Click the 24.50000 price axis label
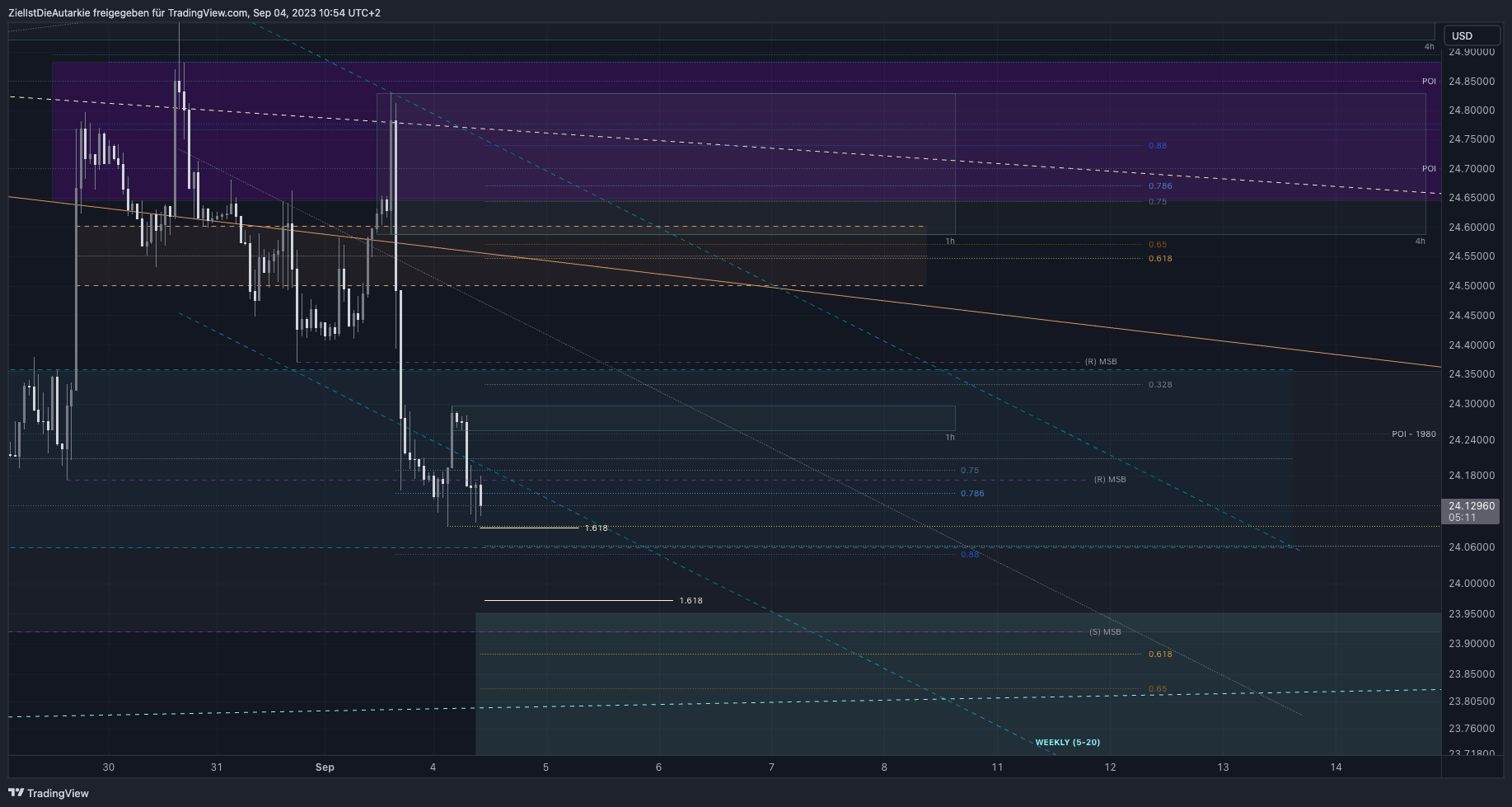 coord(1471,286)
